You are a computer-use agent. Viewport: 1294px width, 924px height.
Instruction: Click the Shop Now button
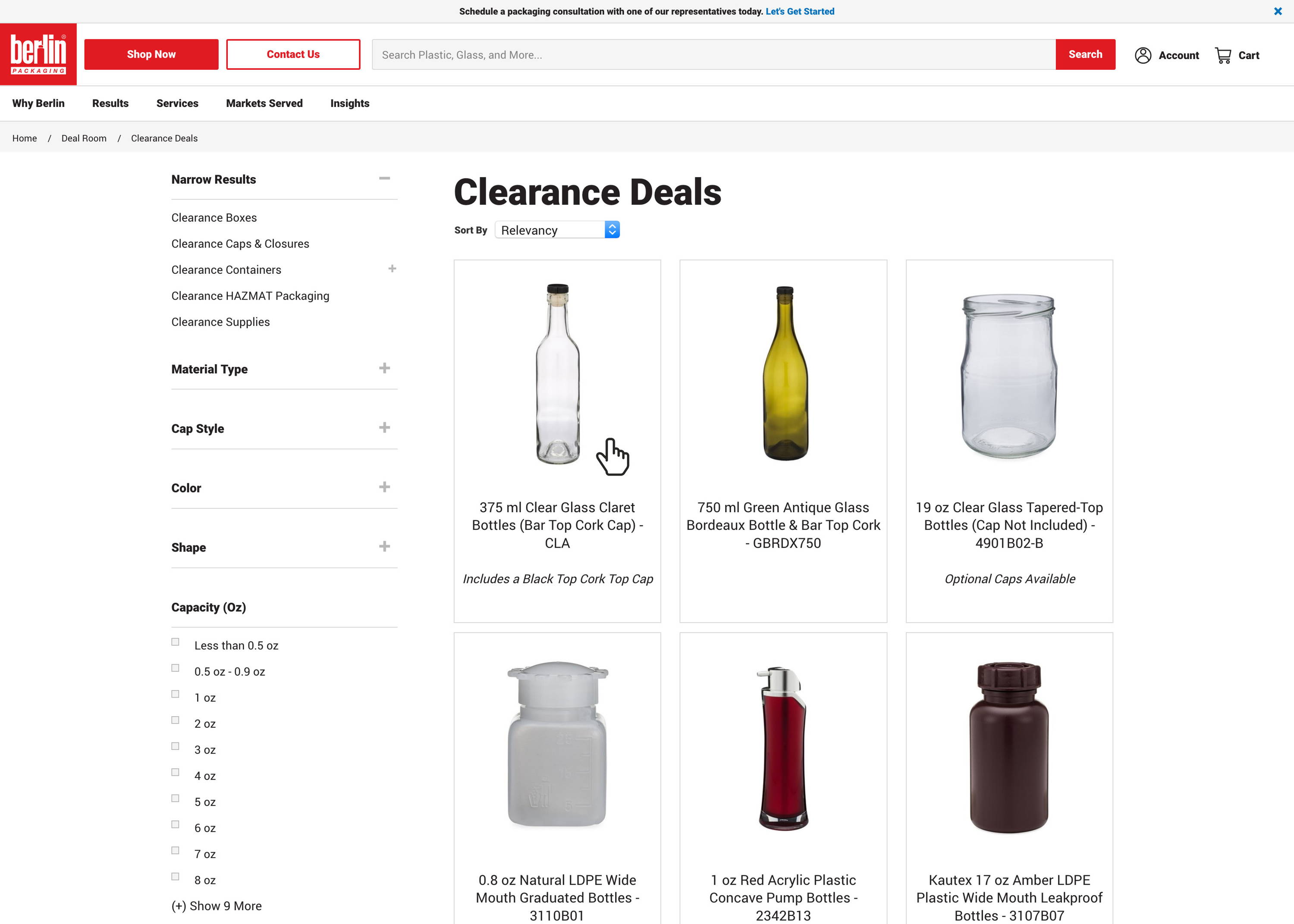(151, 55)
